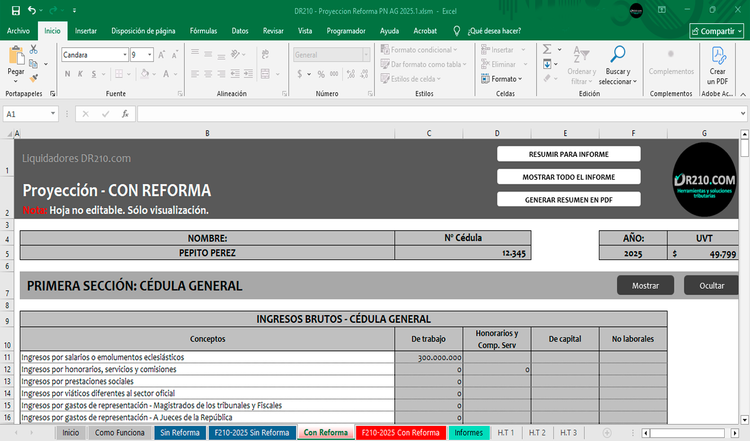Click the AutoSum sigma icon
The image size is (750, 441).
coord(548,48)
